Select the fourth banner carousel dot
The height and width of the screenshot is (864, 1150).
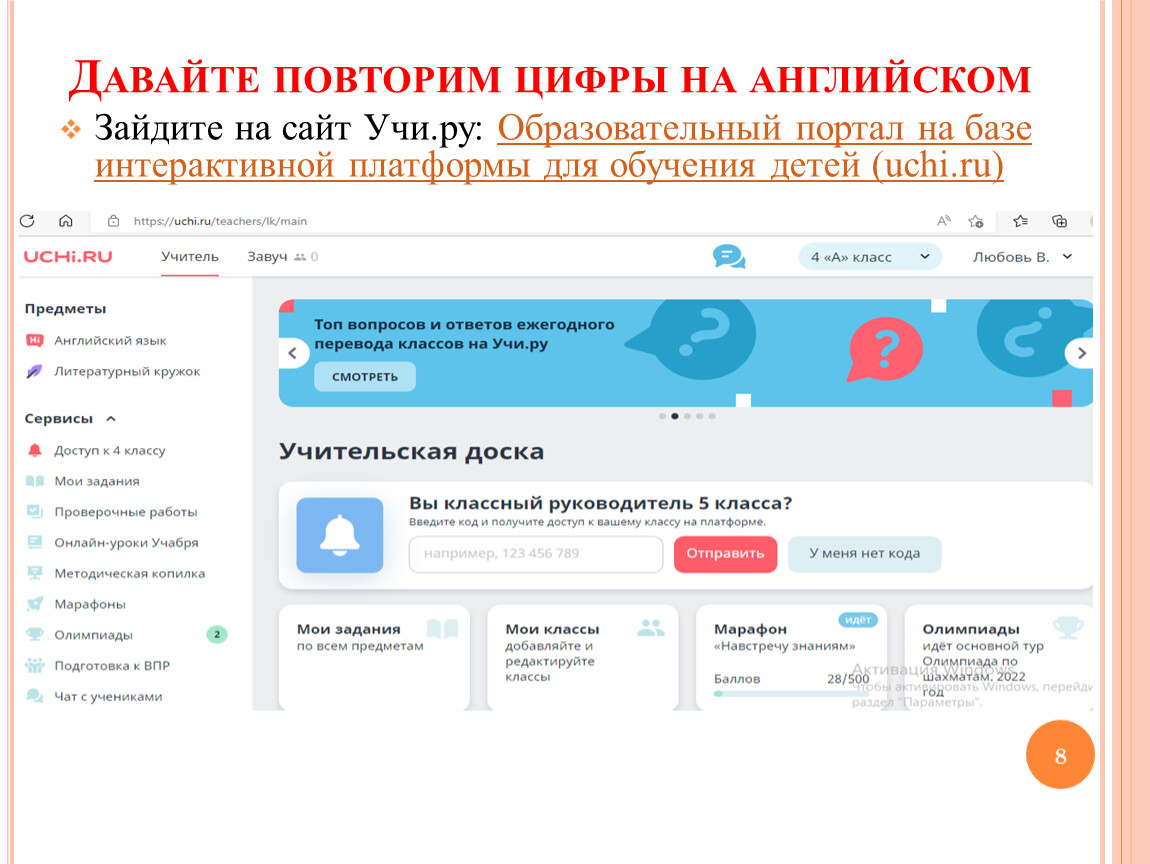click(x=700, y=416)
